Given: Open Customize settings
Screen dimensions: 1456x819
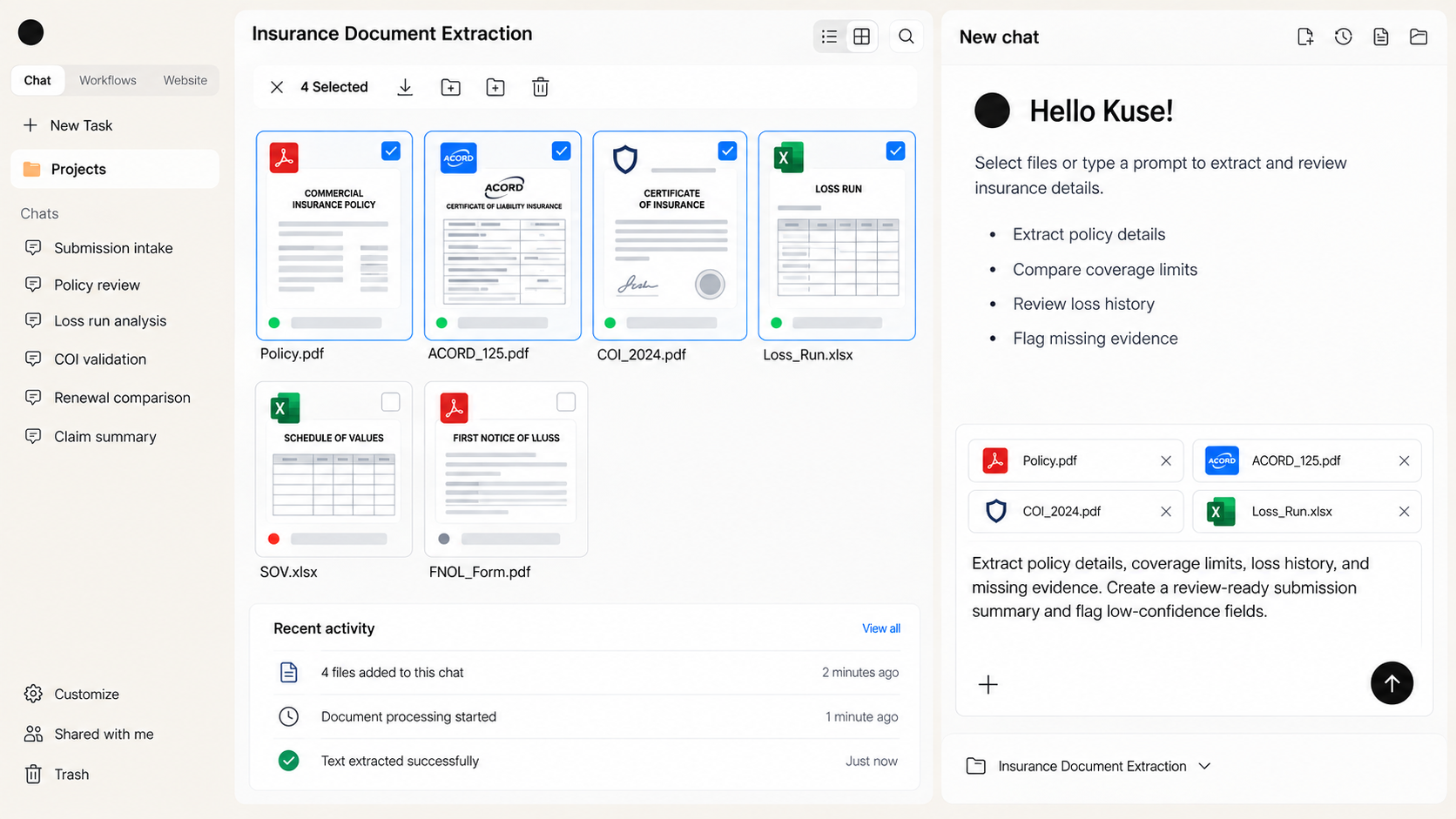Looking at the screenshot, I should coord(72,694).
